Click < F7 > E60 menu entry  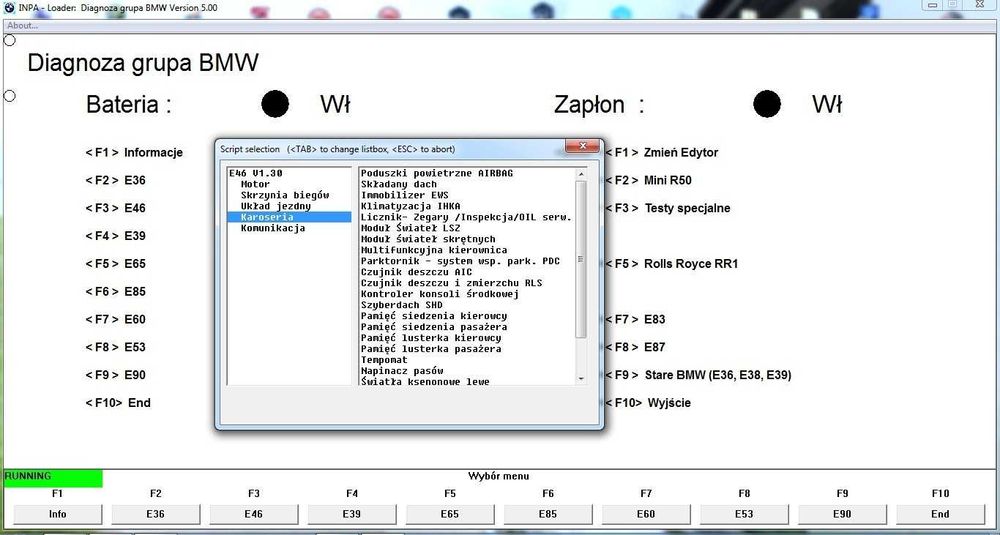click(x=115, y=319)
